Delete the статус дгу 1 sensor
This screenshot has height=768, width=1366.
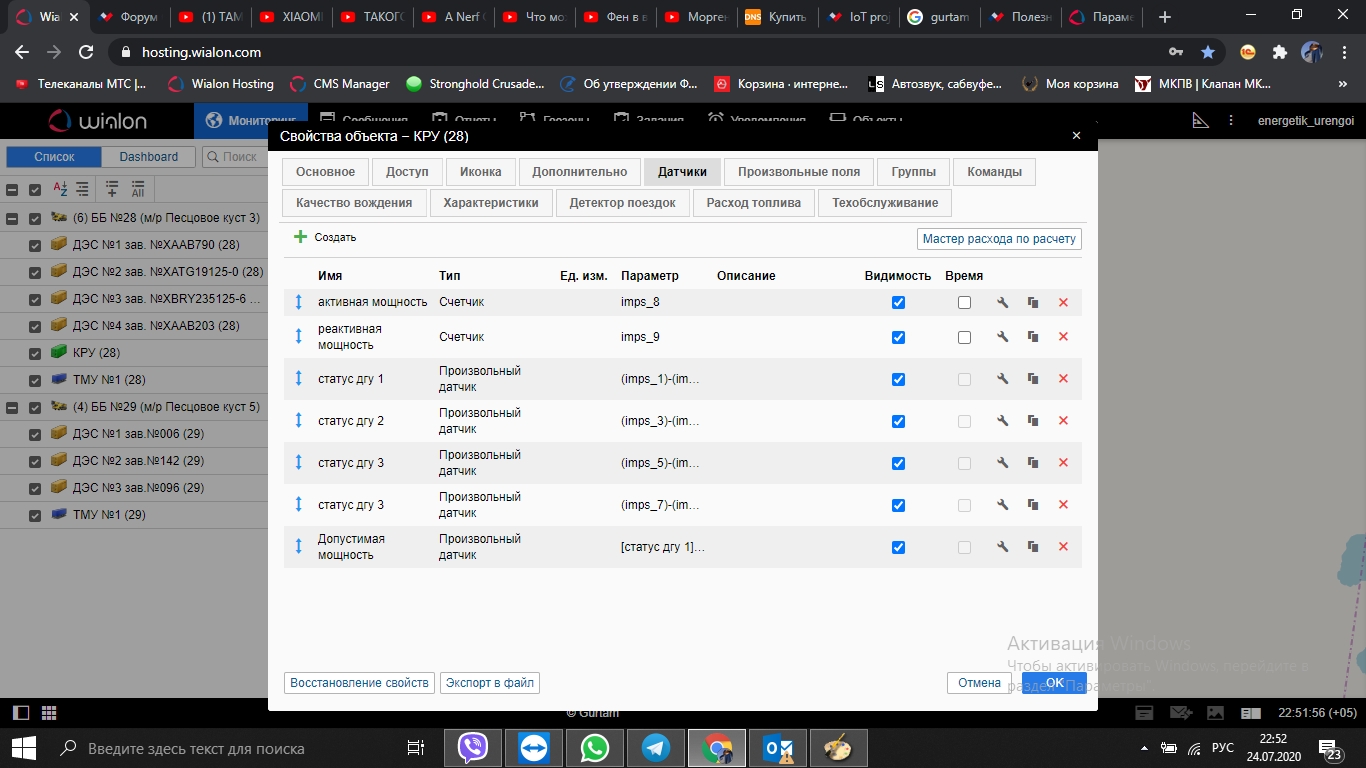[1063, 379]
